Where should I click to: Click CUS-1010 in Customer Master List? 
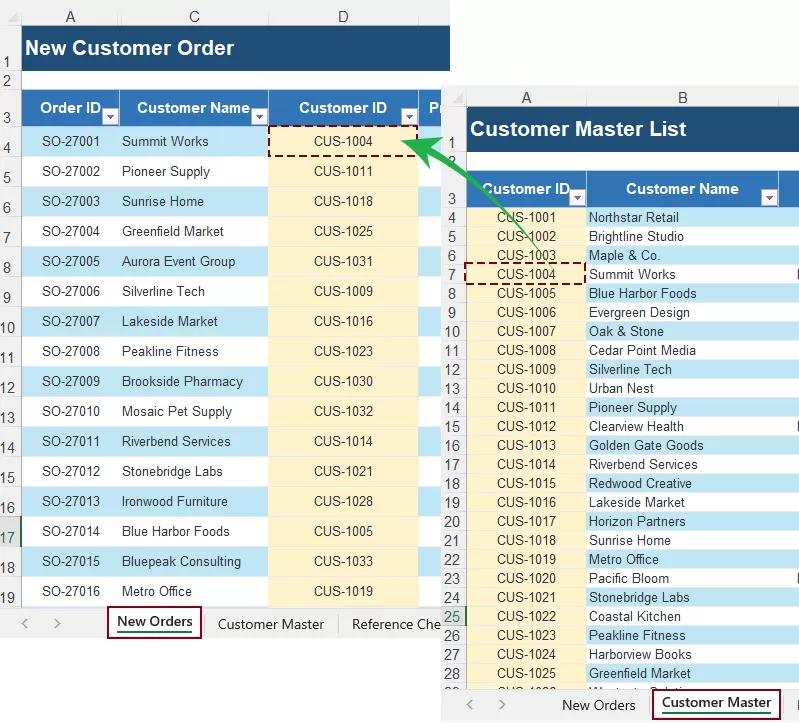click(526, 388)
